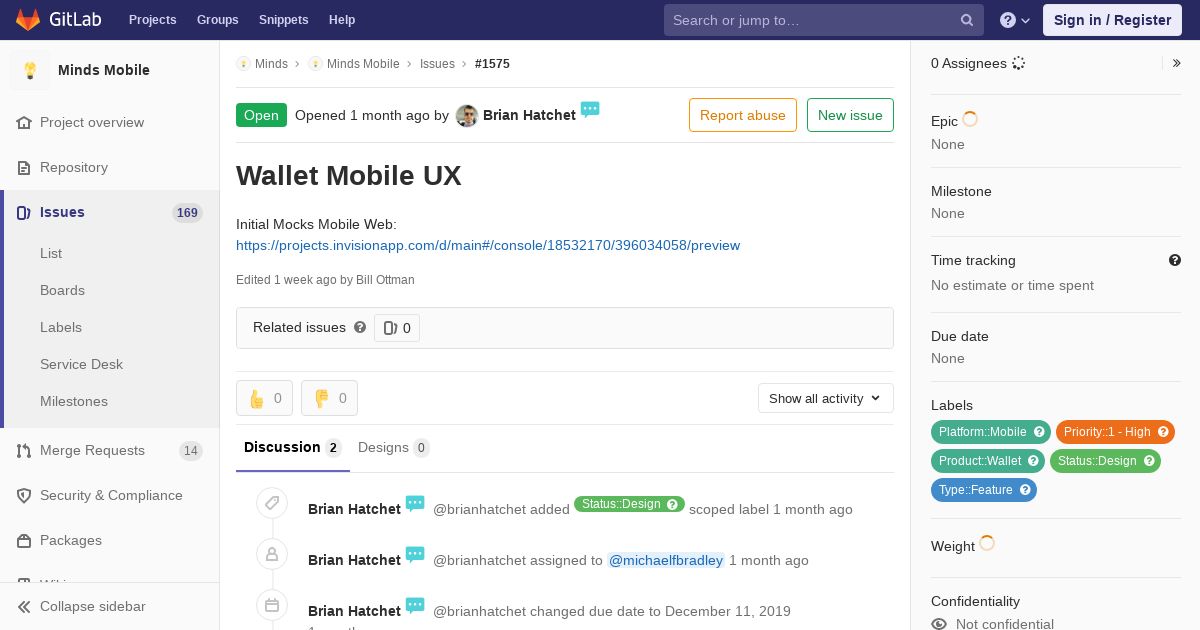Switch to the Discussion tab
Viewport: 1200px width, 630px height.
click(x=293, y=447)
